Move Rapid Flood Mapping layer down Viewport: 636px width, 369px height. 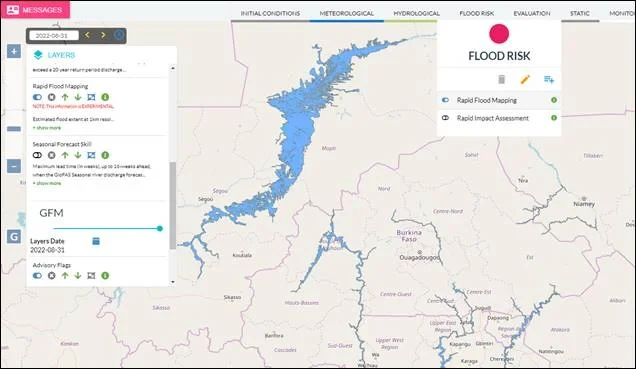pyautogui.click(x=78, y=97)
